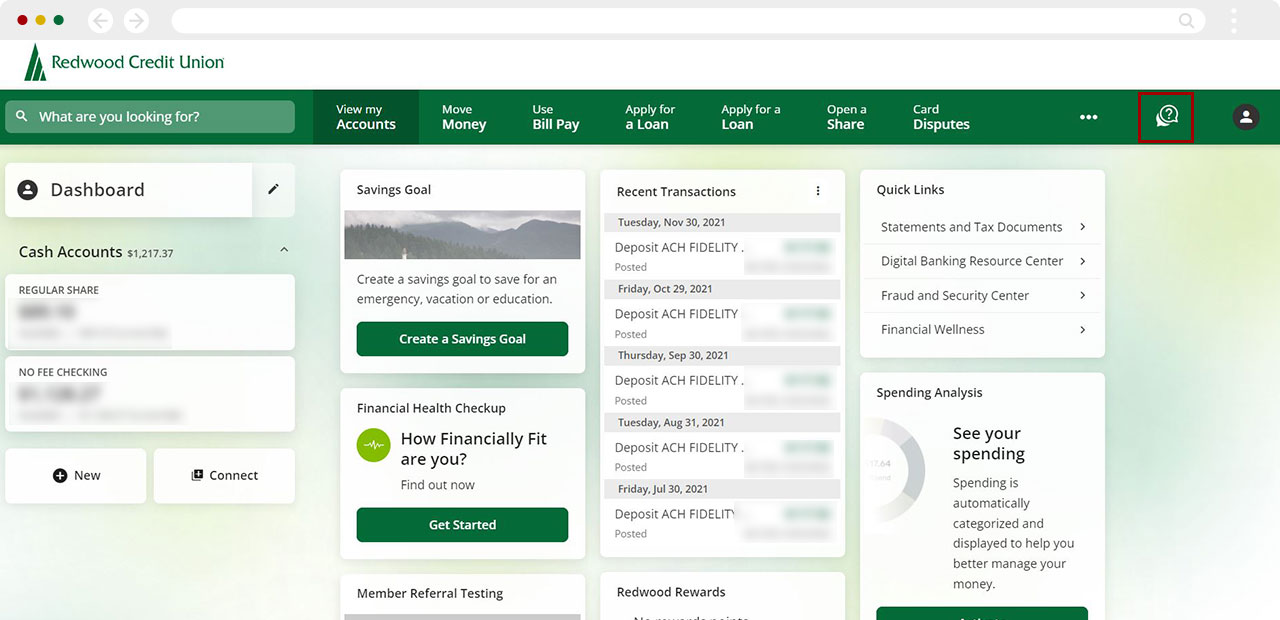The image size is (1280, 620).
Task: Click the browser address bar
Action: coord(688,20)
